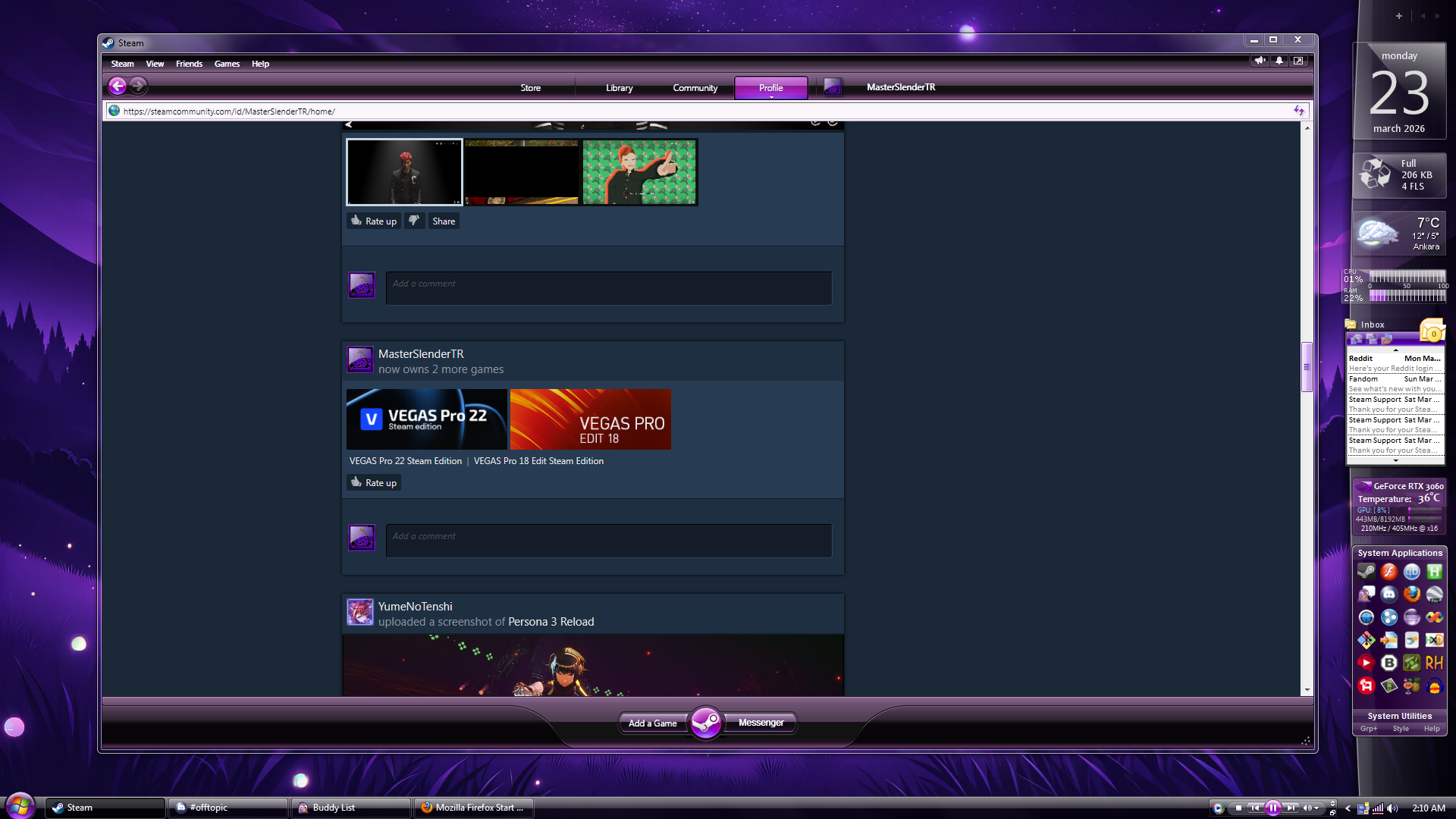Switch to the Store tab
Screen dimensions: 1456x819
click(x=531, y=88)
